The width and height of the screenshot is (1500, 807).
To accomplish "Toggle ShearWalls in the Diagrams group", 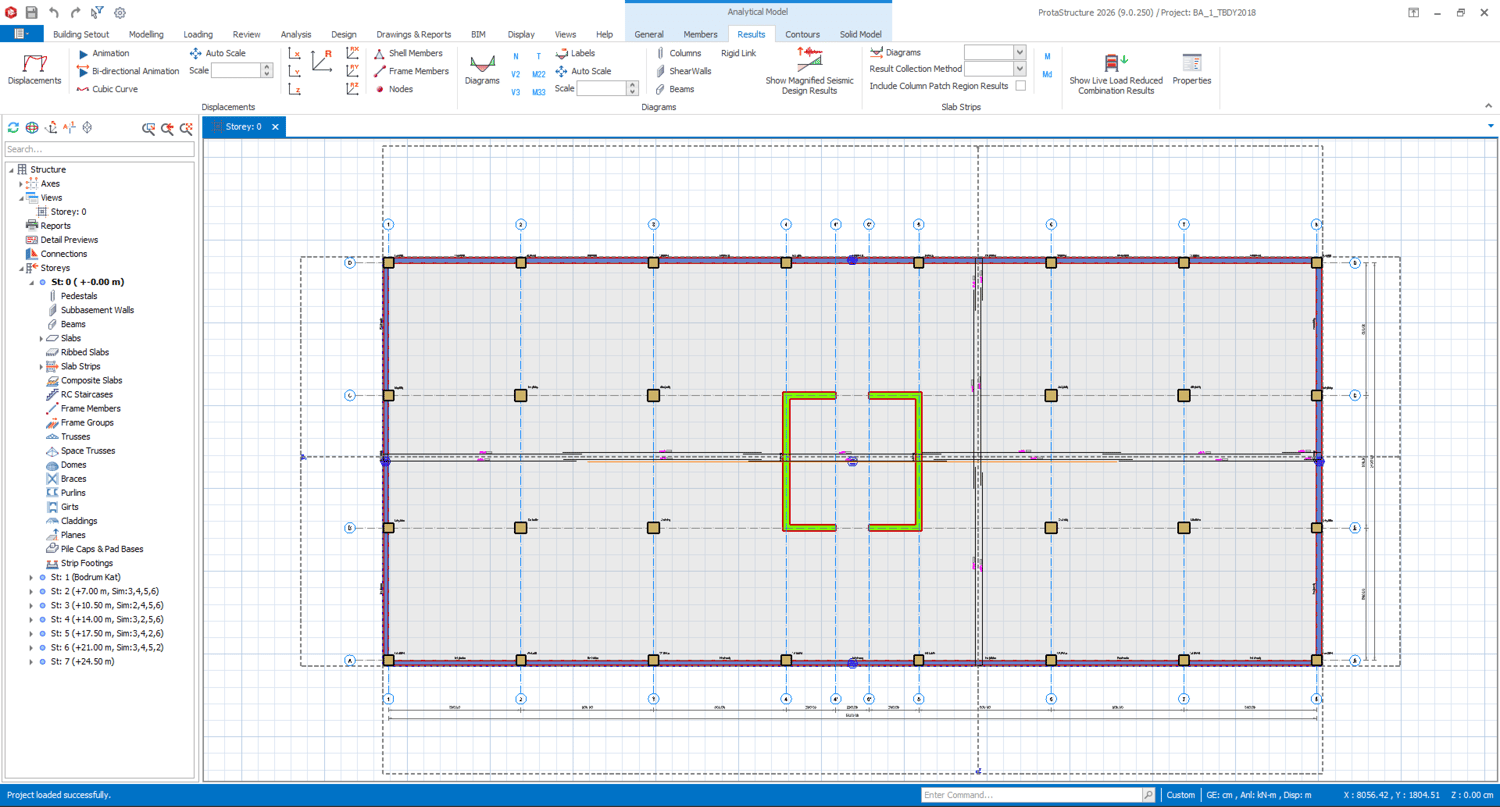I will point(683,71).
